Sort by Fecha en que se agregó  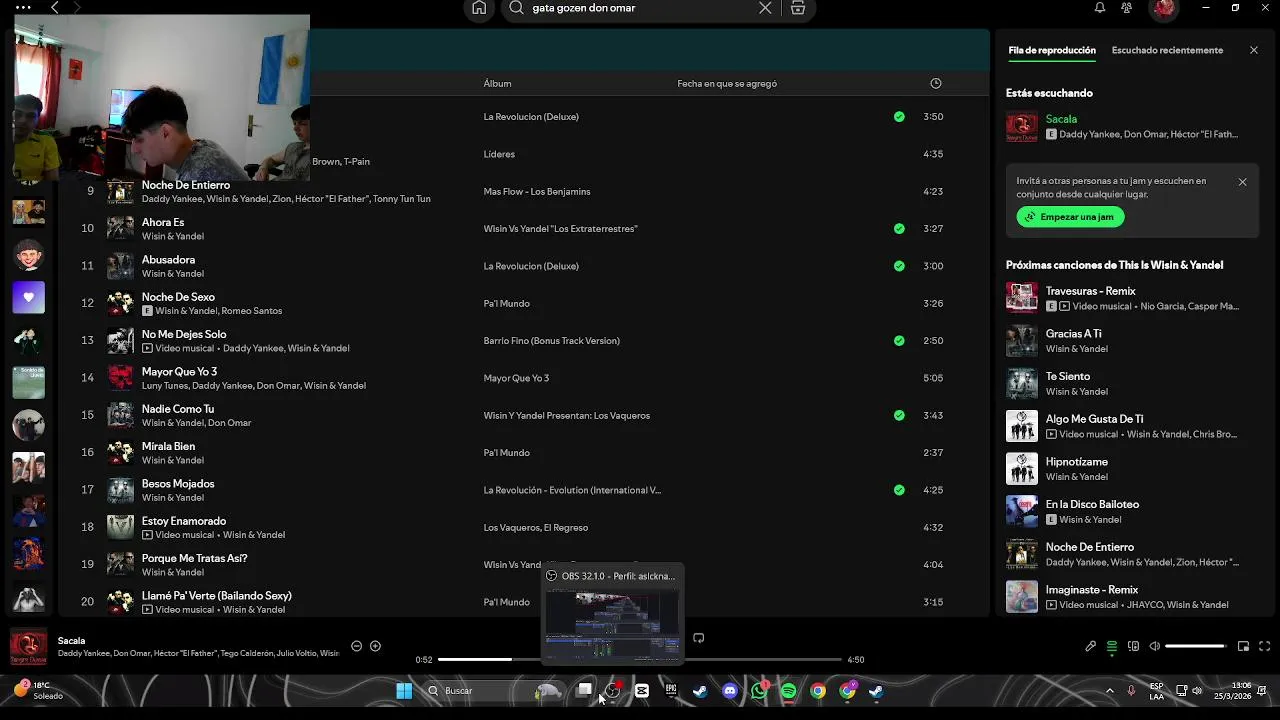pyautogui.click(x=727, y=84)
